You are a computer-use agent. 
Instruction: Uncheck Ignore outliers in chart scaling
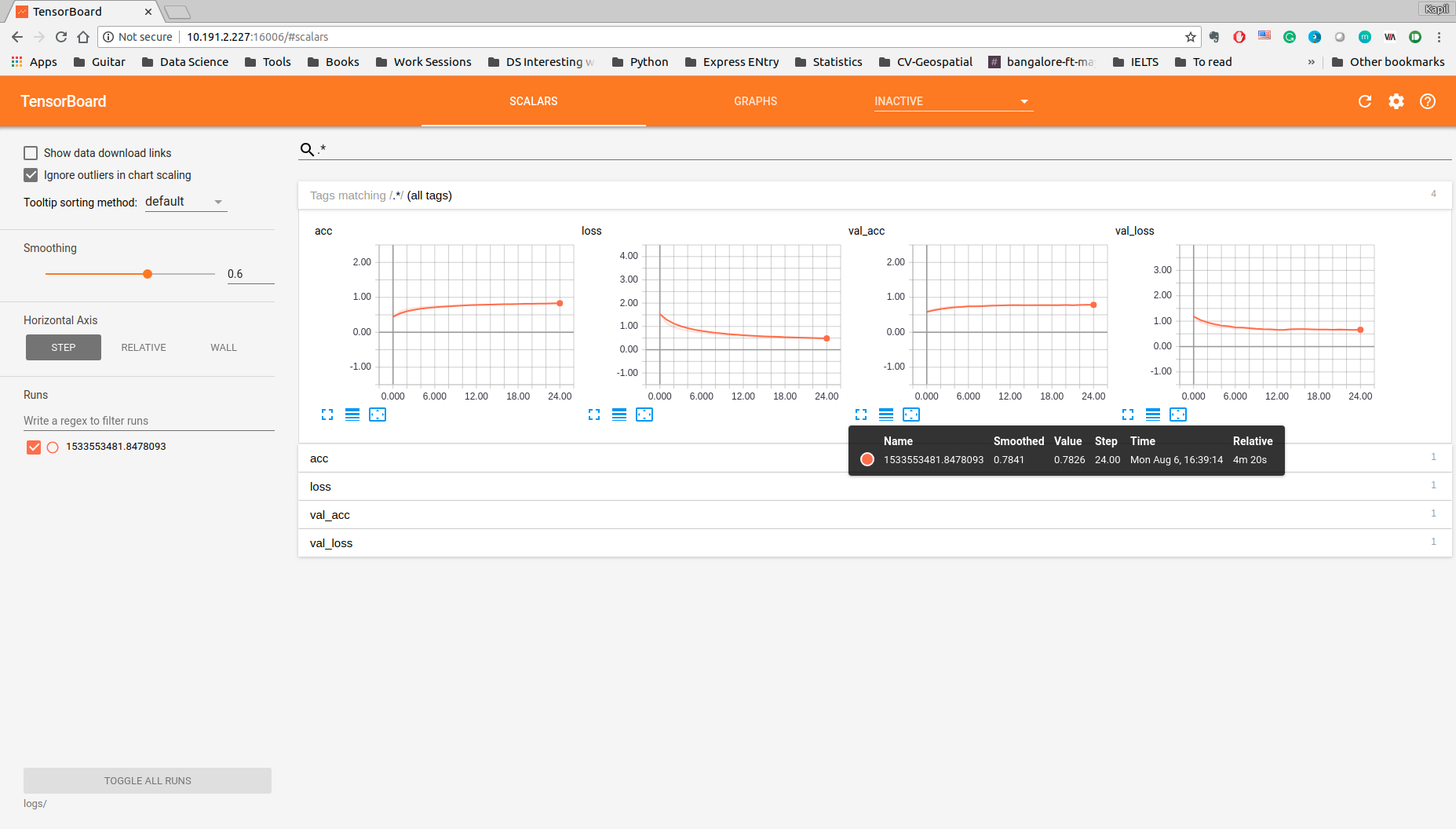(31, 175)
